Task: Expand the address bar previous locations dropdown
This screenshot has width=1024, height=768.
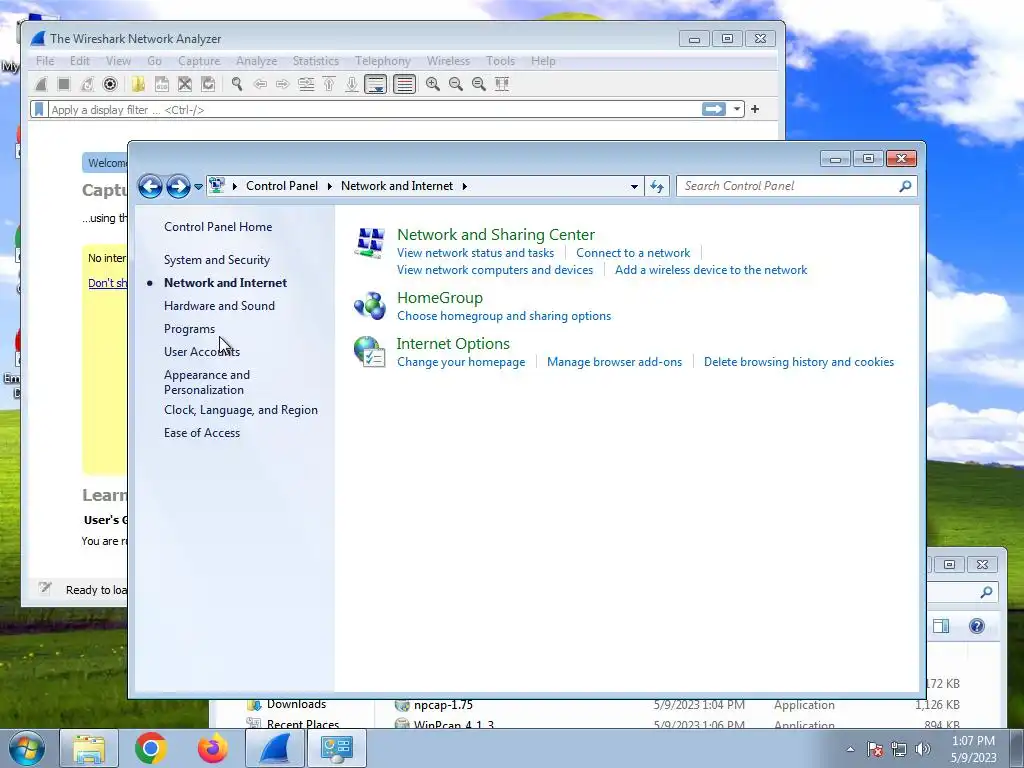Action: coord(634,187)
